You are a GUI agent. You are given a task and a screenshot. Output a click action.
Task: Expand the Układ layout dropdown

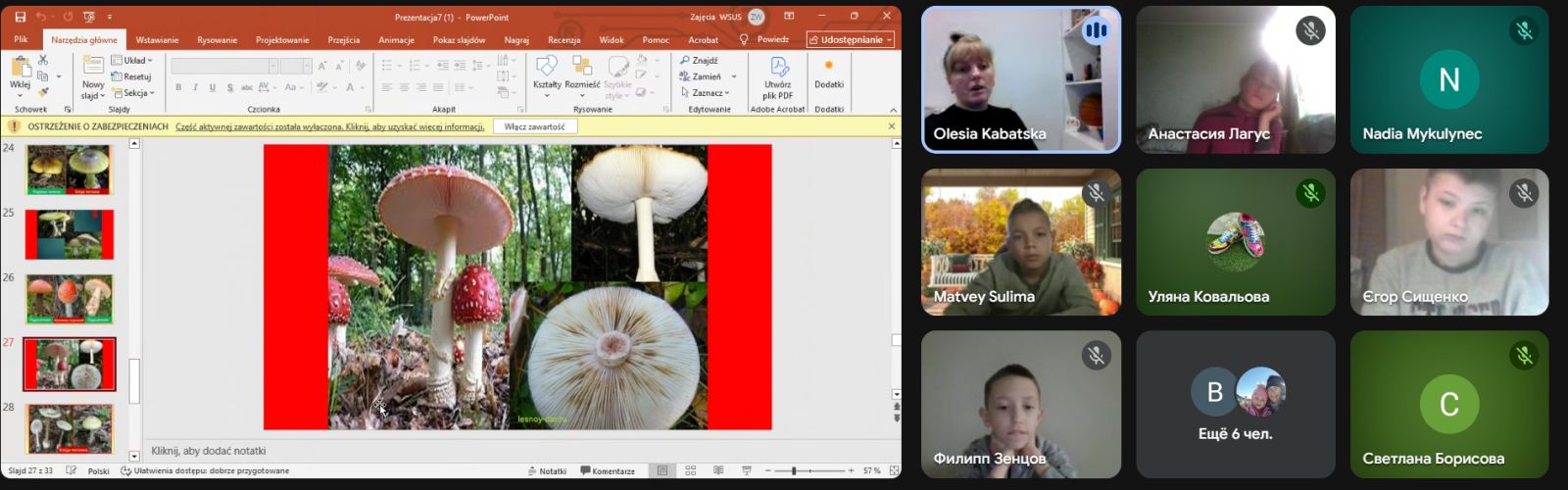pos(132,61)
